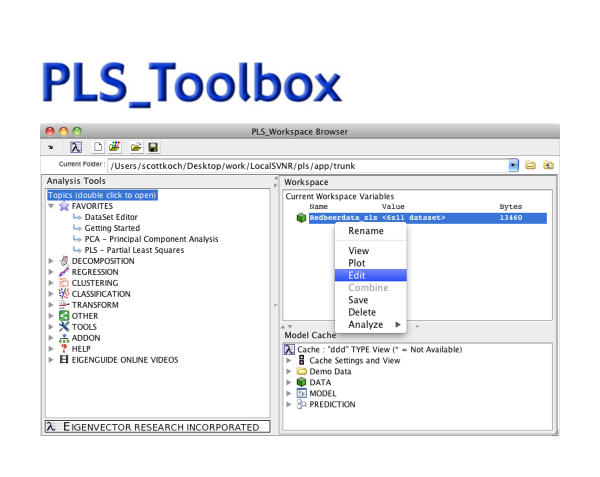Viewport: 600px width, 477px height.
Task: Click the green DATA cube icon in Model Cache
Action: [x=302, y=382]
